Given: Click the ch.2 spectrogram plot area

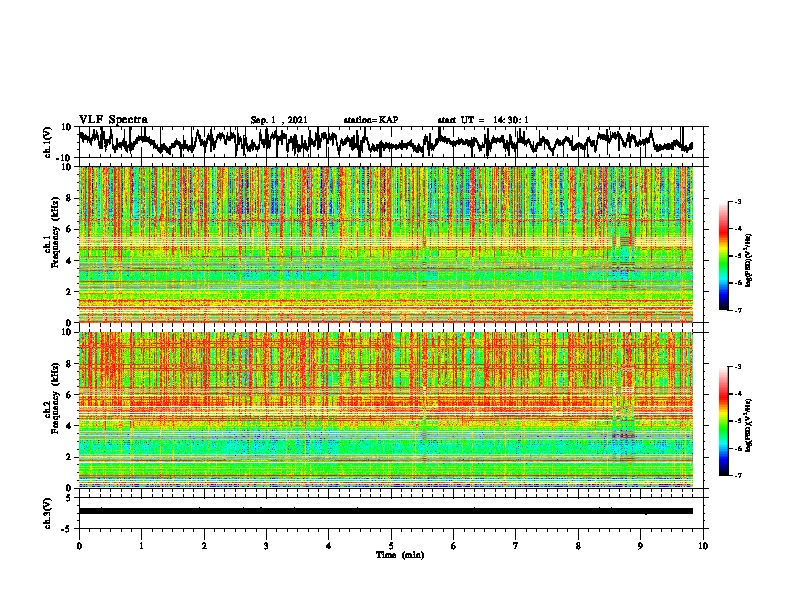Looking at the screenshot, I should click(x=385, y=410).
